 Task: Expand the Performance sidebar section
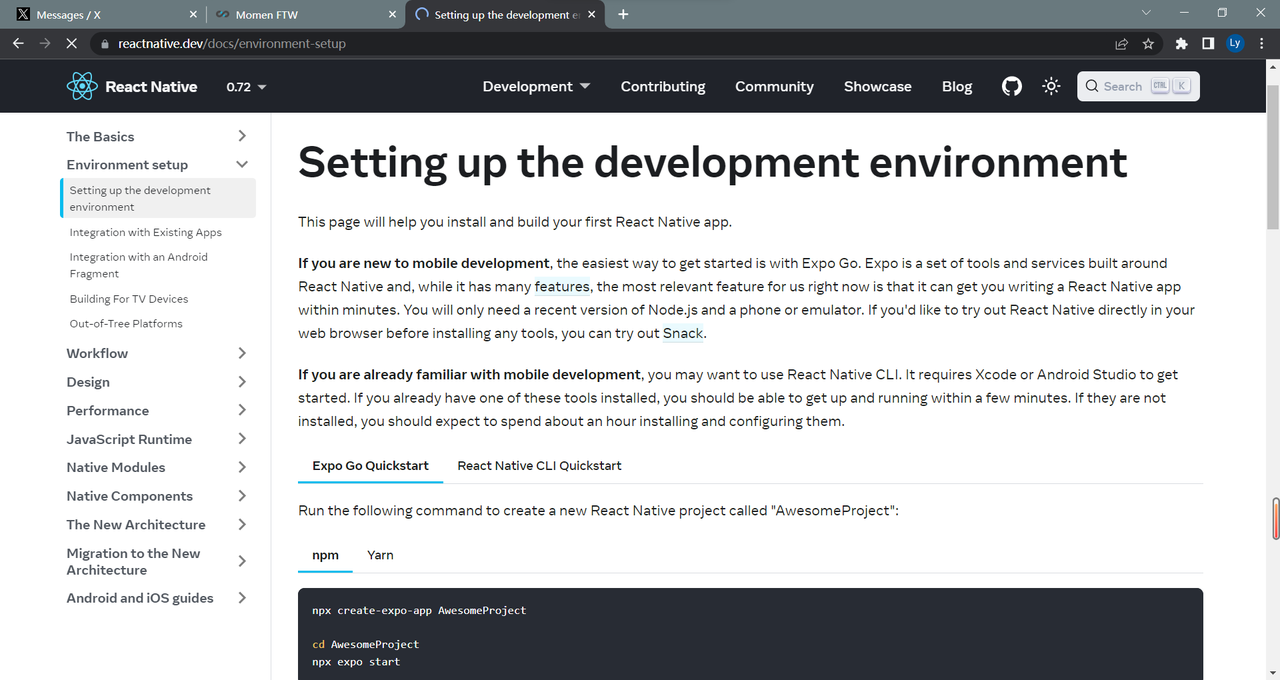click(x=156, y=410)
